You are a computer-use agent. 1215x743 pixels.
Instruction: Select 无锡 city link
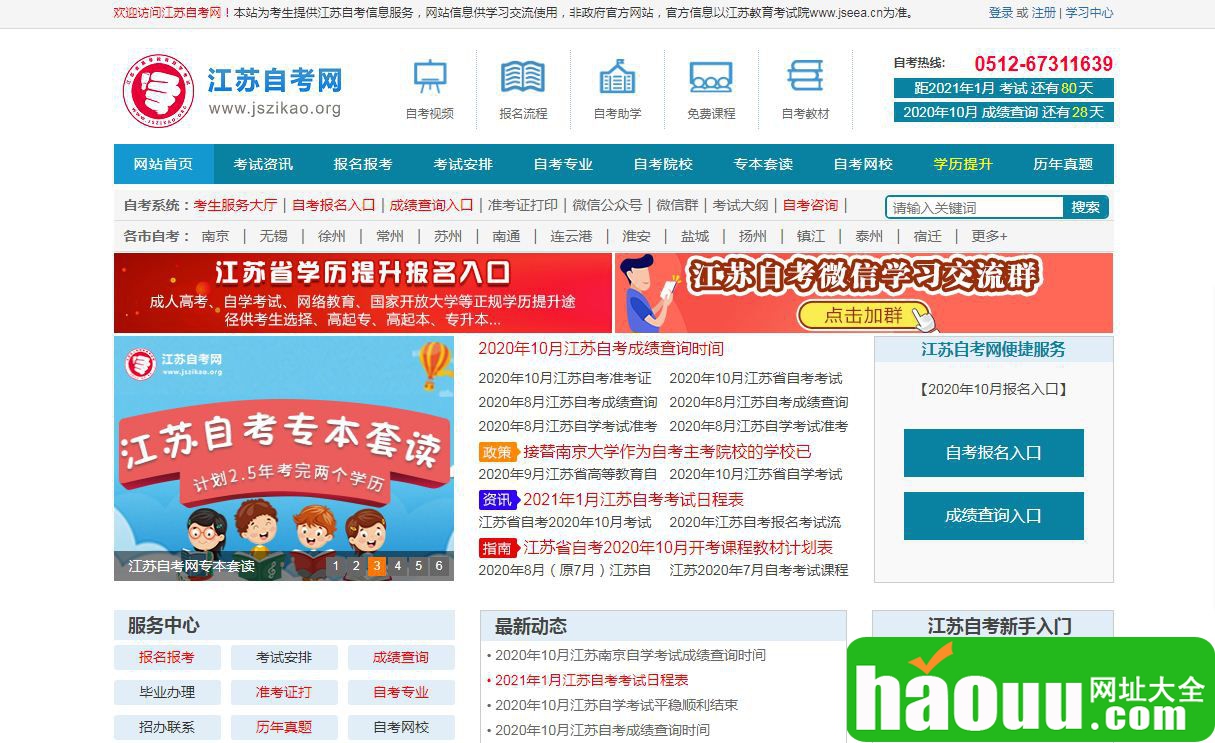point(273,236)
